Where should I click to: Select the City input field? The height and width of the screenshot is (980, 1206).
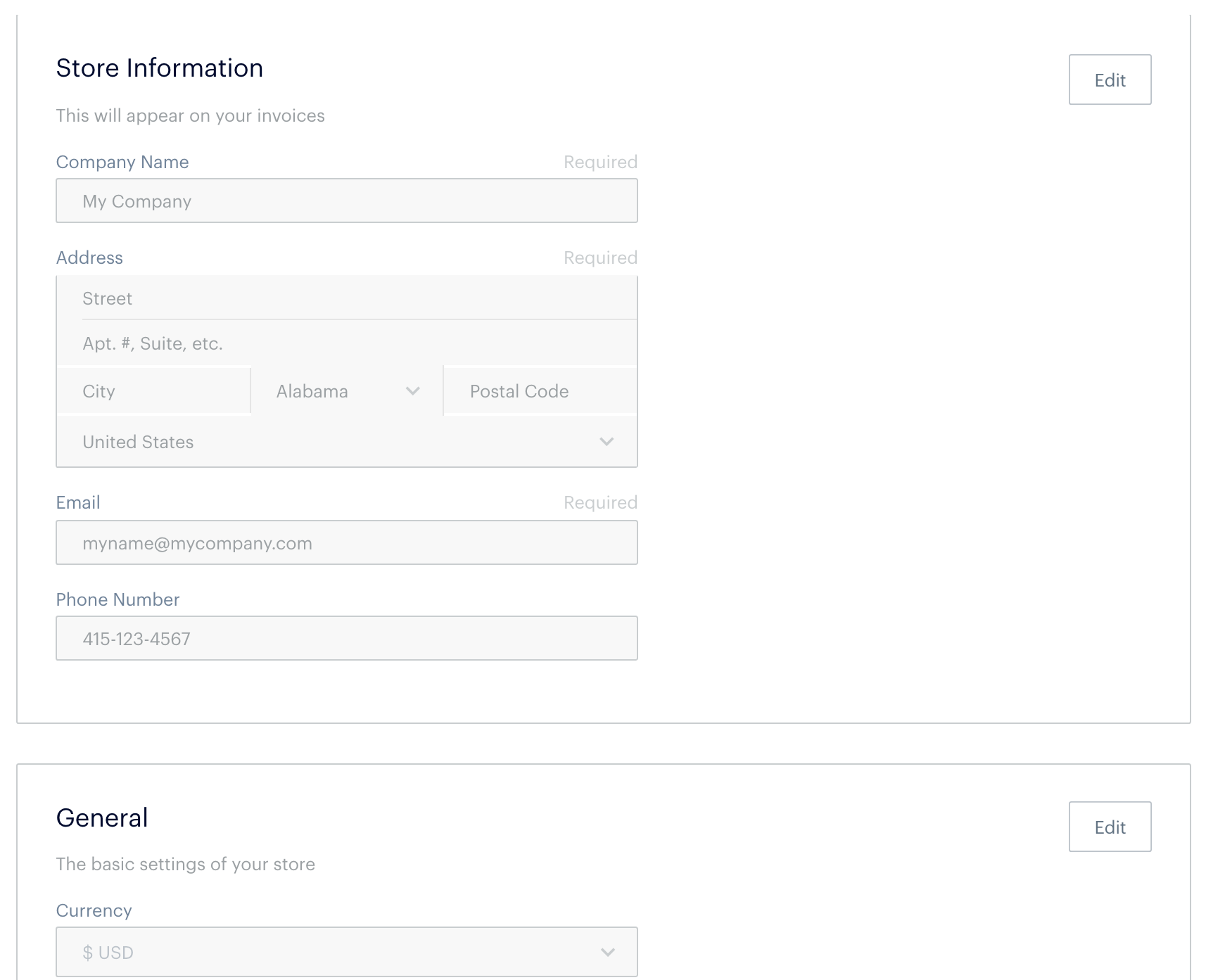click(154, 391)
